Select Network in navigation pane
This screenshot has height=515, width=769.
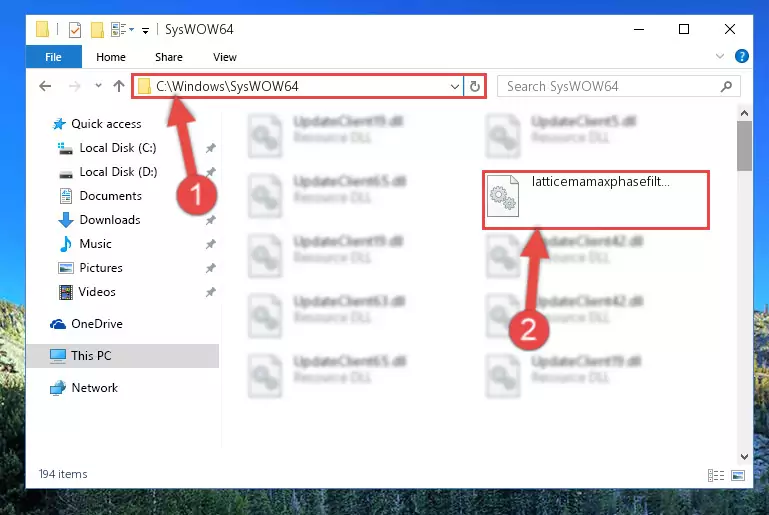94,388
